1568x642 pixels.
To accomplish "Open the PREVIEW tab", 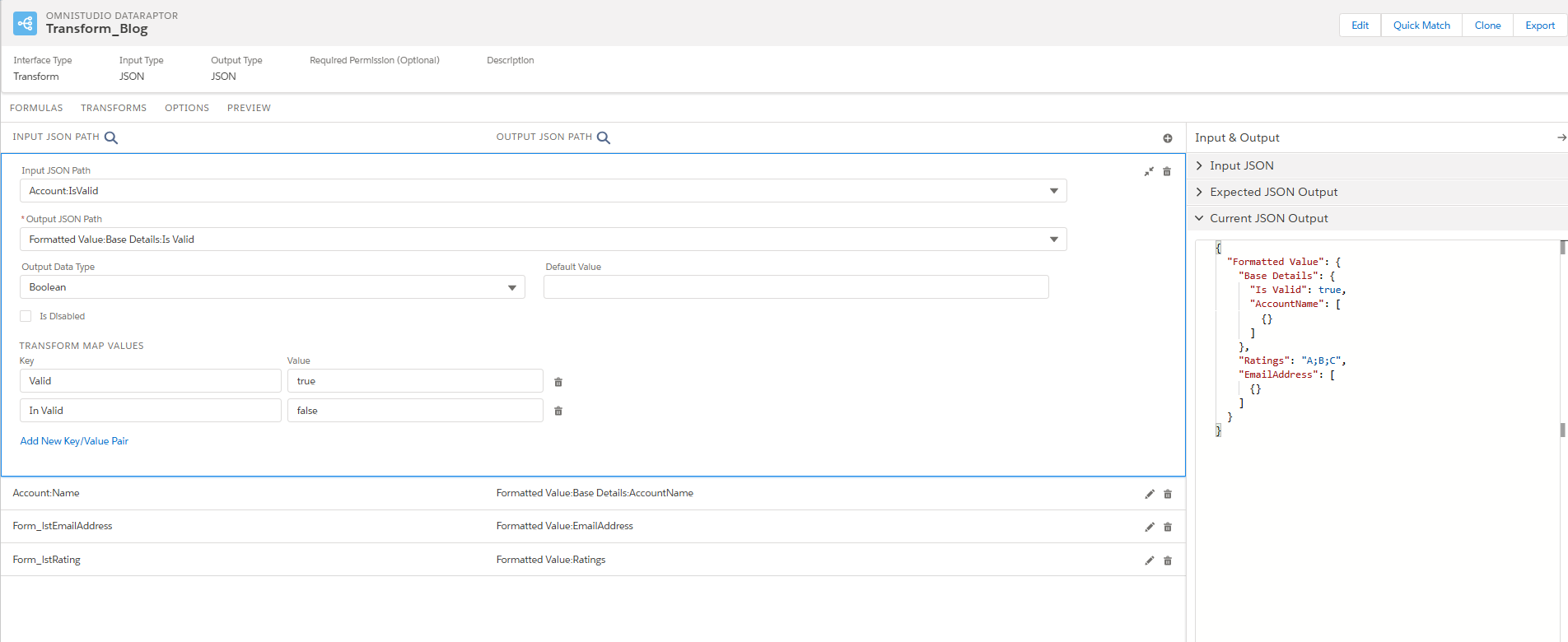I will (x=249, y=108).
